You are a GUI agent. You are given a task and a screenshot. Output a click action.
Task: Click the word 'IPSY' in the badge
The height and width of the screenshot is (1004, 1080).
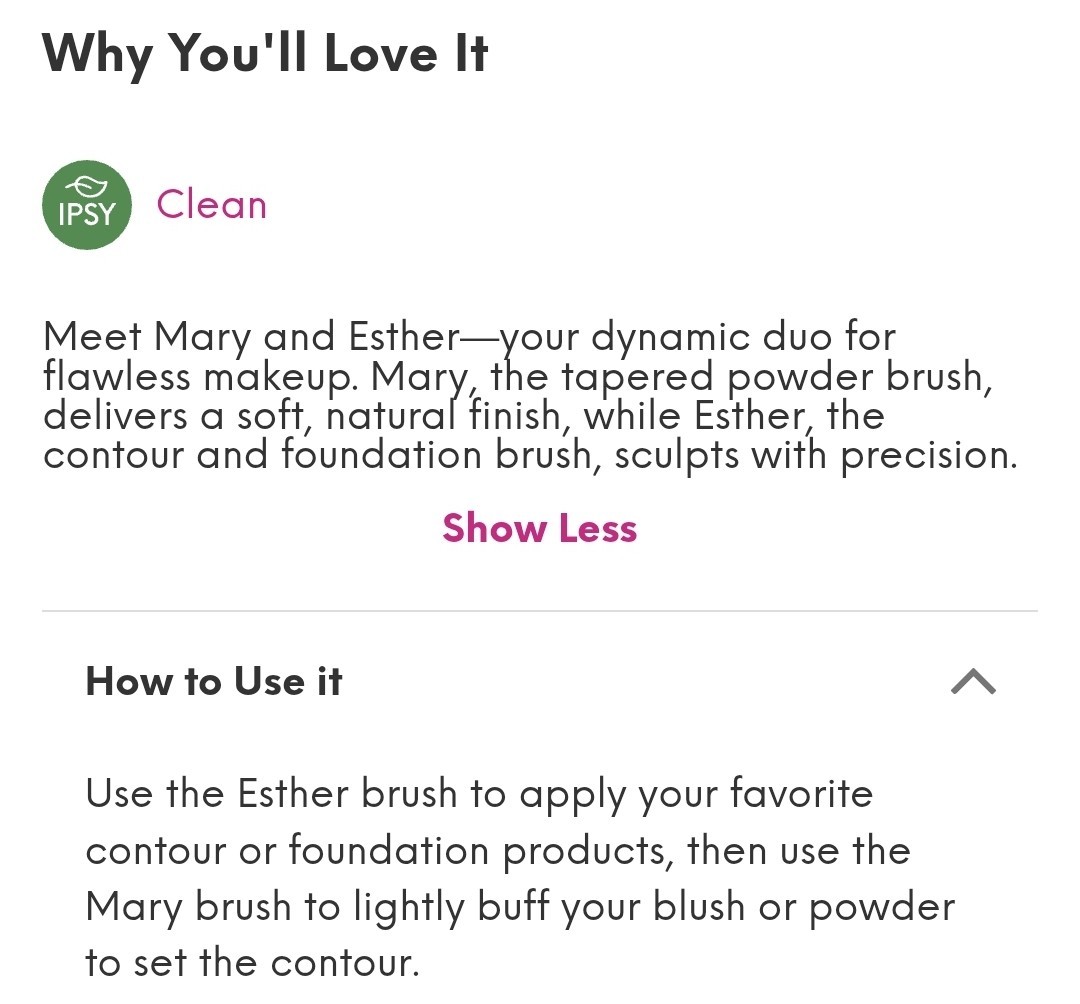[x=87, y=213]
